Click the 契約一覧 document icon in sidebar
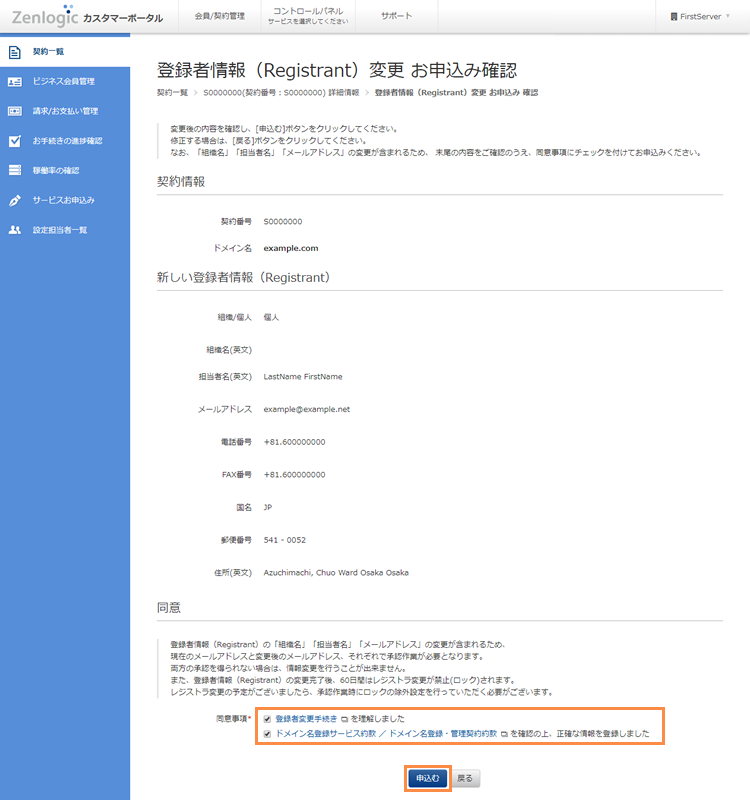Viewport: 750px width, 800px height. [15, 51]
